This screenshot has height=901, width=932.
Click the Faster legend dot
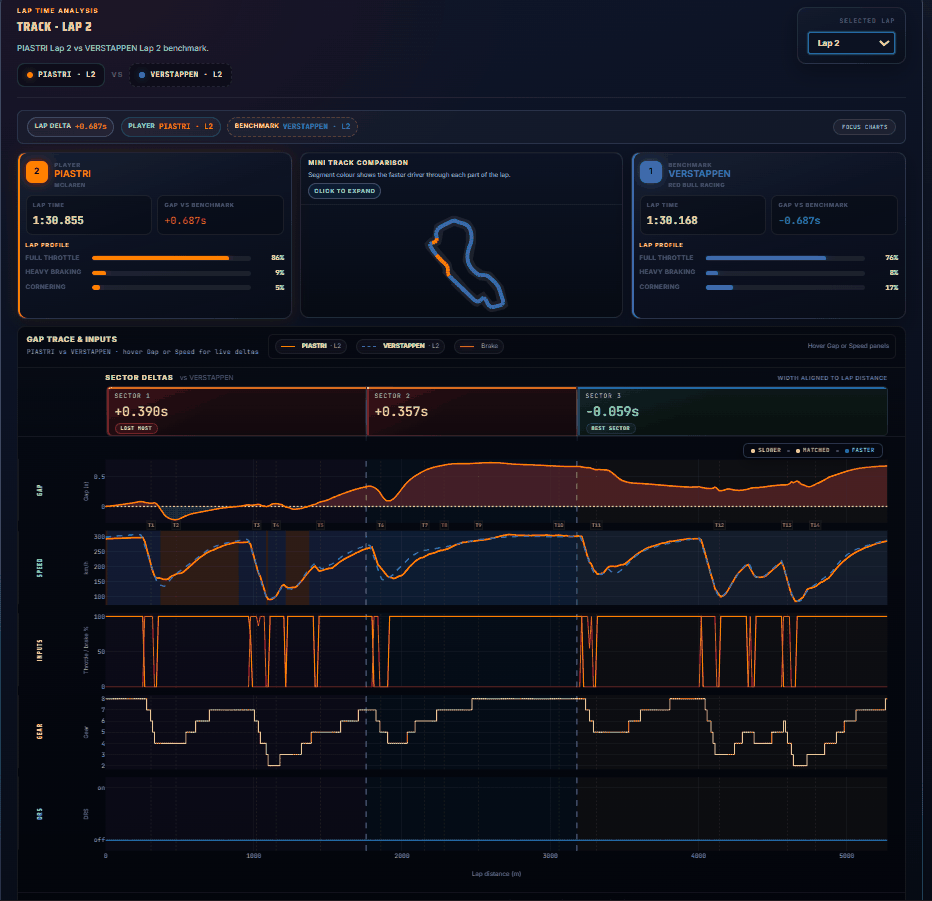click(847, 450)
